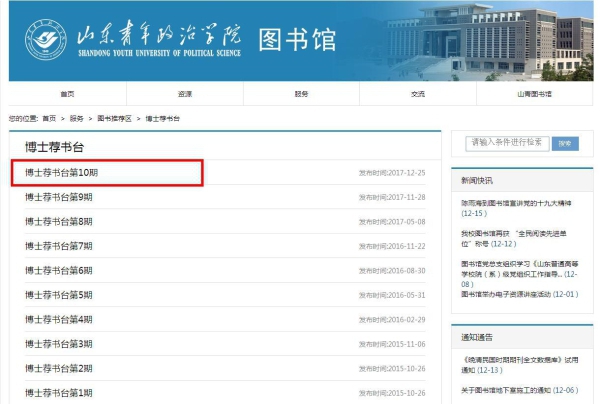This screenshot has height=404, width=600.
Task: Open 博士荐书台第3期 article
Action: click(59, 344)
